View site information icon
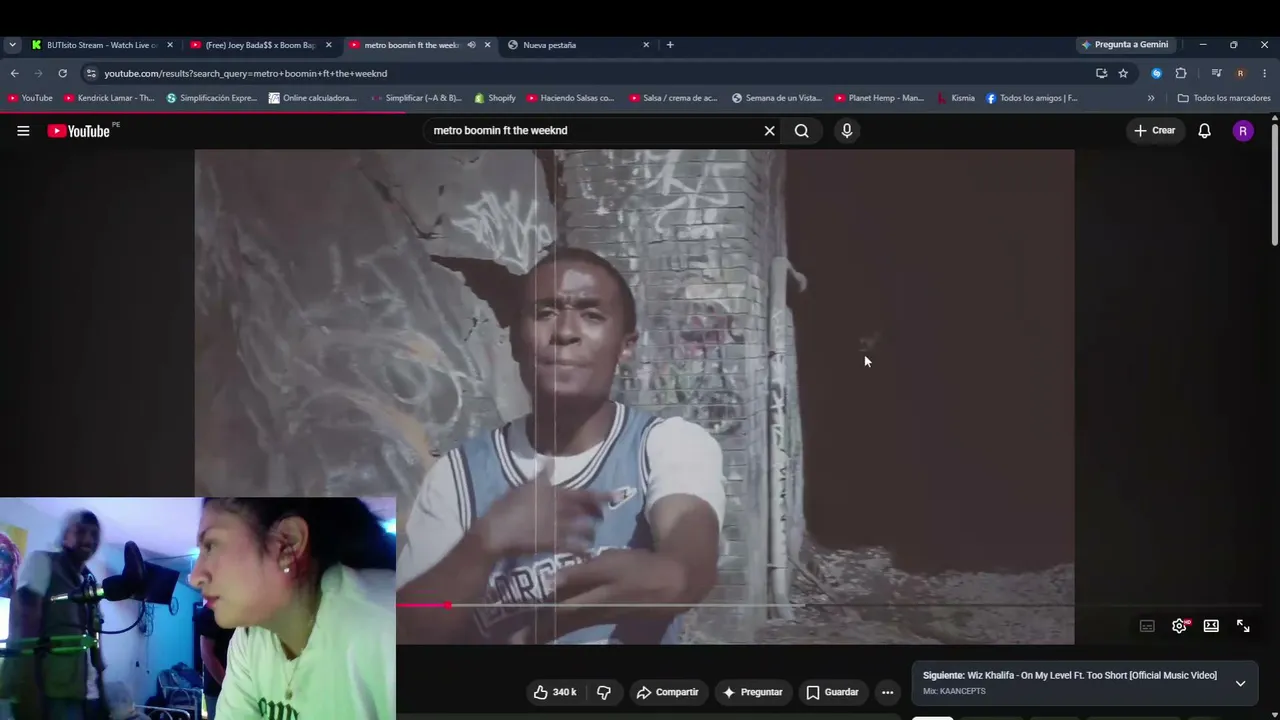This screenshot has height=720, width=1280. (x=91, y=73)
